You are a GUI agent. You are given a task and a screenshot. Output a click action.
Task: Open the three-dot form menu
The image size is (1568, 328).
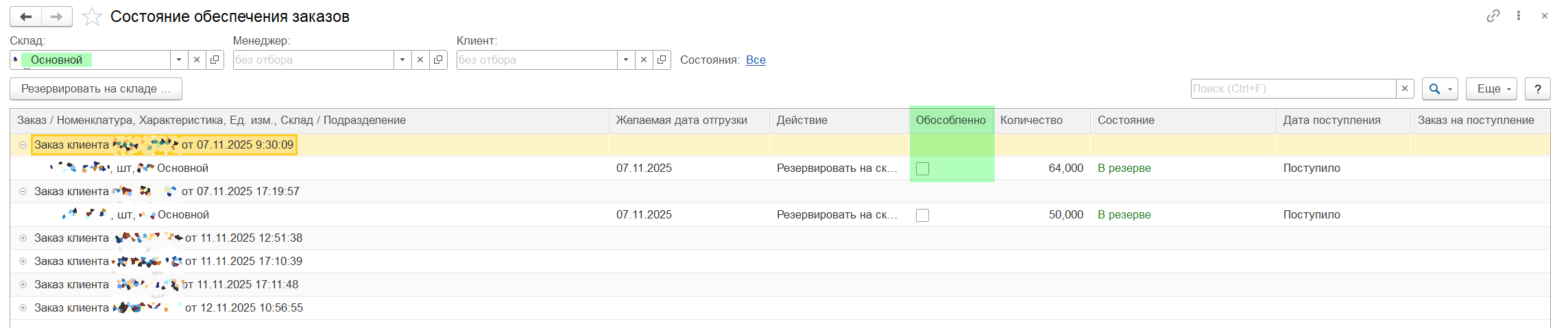click(1519, 16)
